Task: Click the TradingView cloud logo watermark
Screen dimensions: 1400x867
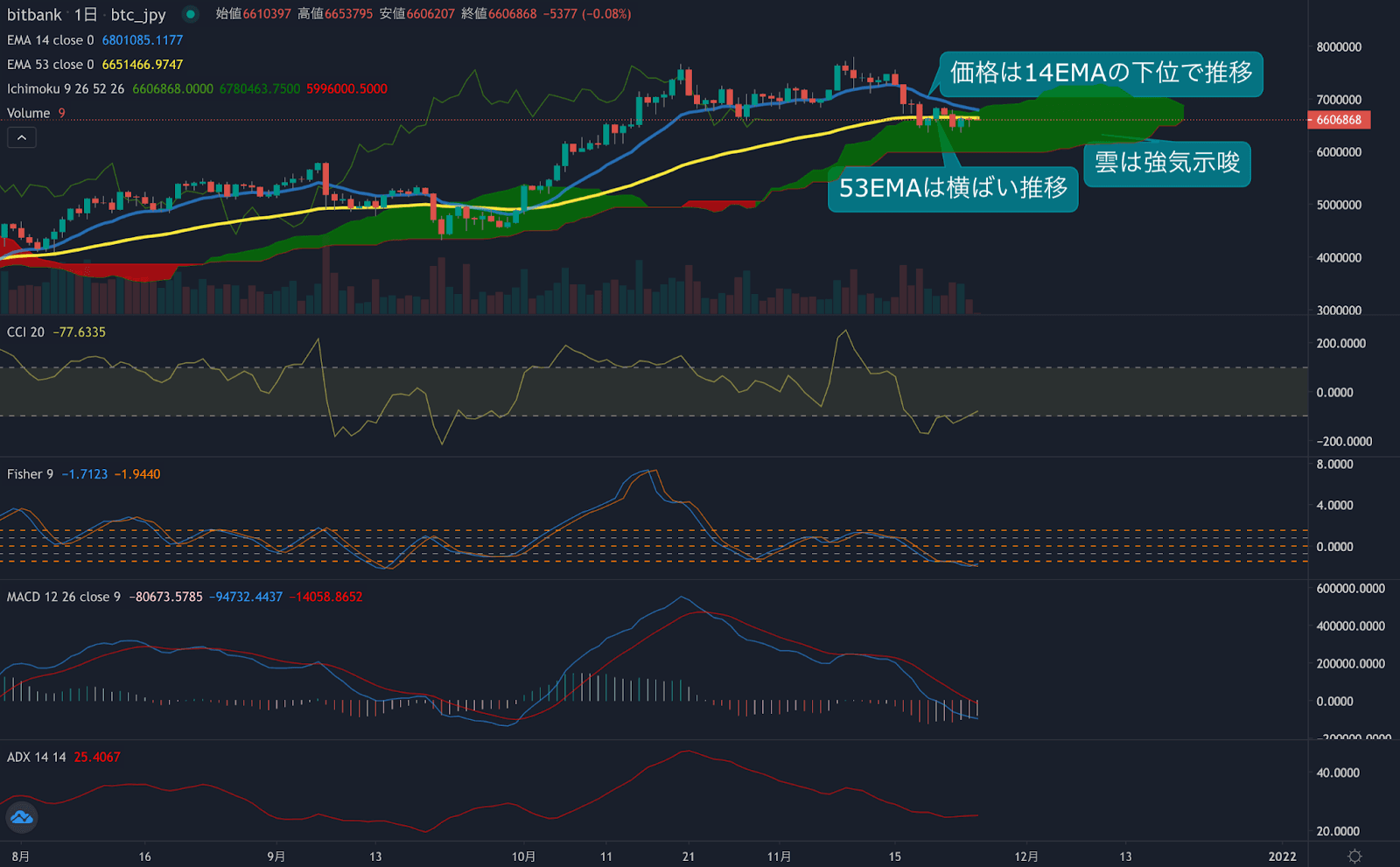Action: (x=22, y=818)
